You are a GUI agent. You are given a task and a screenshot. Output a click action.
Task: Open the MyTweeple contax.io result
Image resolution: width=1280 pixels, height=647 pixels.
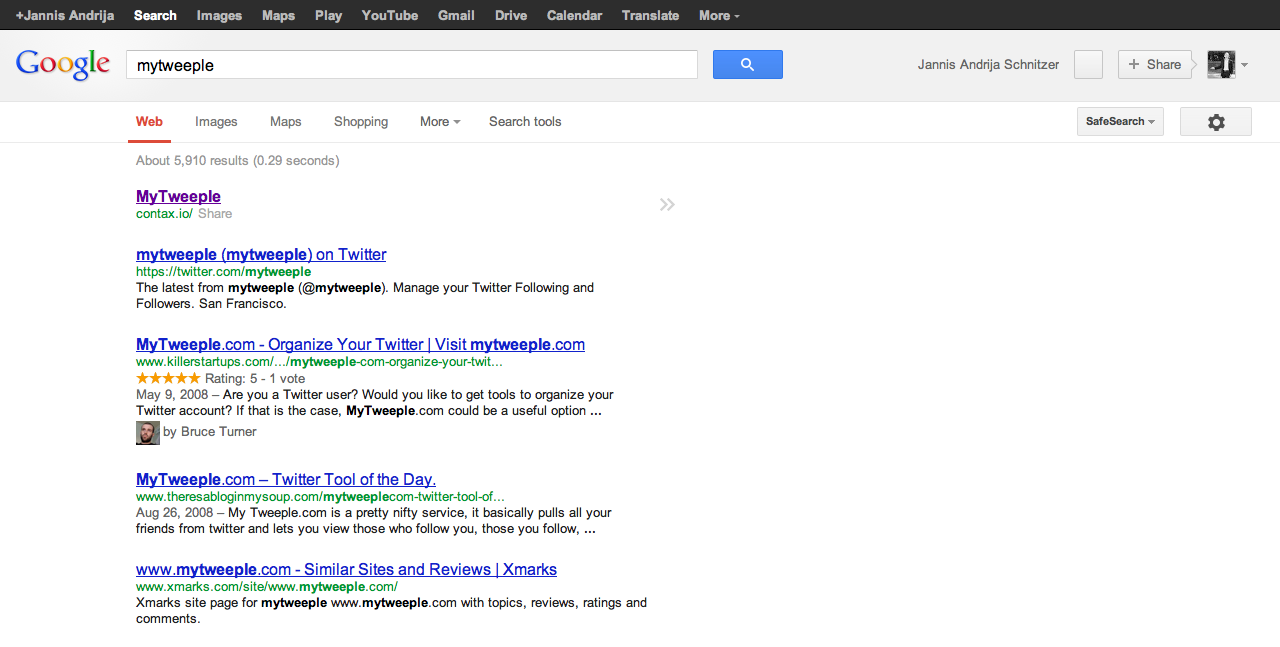pyautogui.click(x=178, y=196)
